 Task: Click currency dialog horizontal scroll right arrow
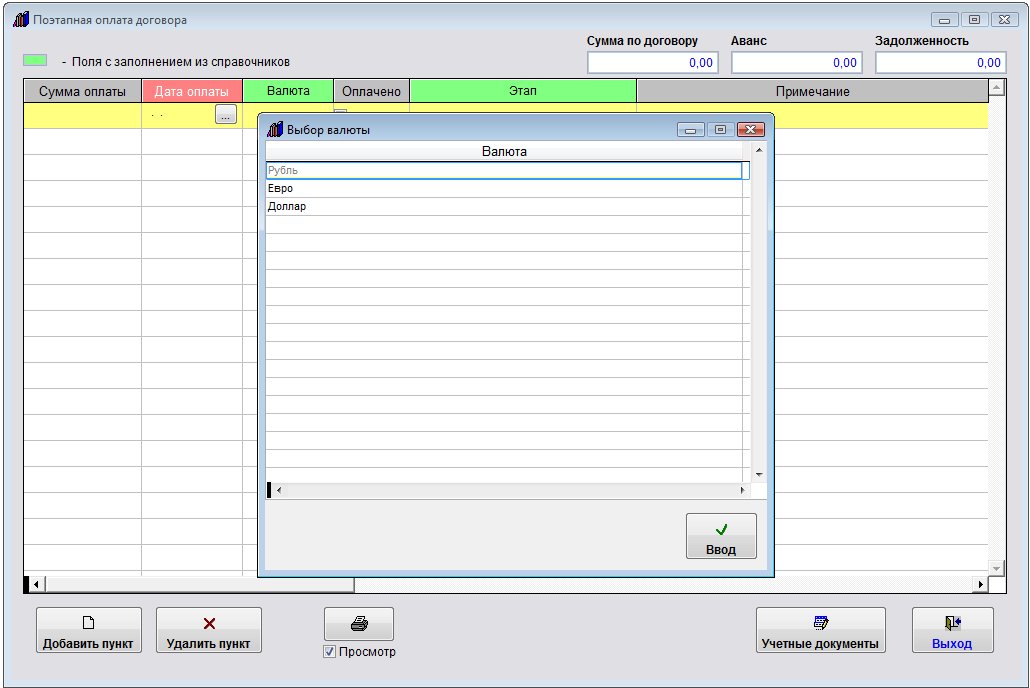click(742, 490)
